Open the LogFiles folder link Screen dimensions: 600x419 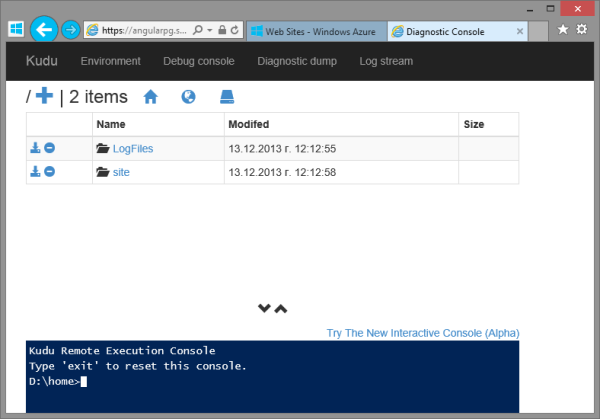pyautogui.click(x=133, y=149)
